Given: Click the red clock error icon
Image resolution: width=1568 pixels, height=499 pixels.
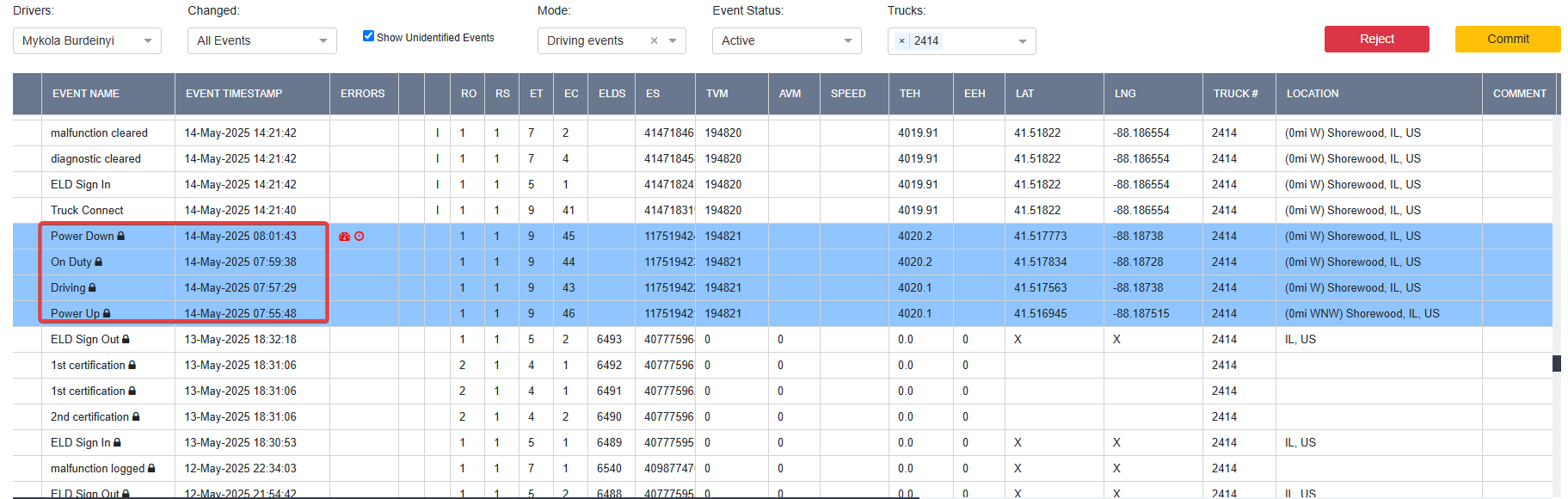Looking at the screenshot, I should (x=360, y=237).
